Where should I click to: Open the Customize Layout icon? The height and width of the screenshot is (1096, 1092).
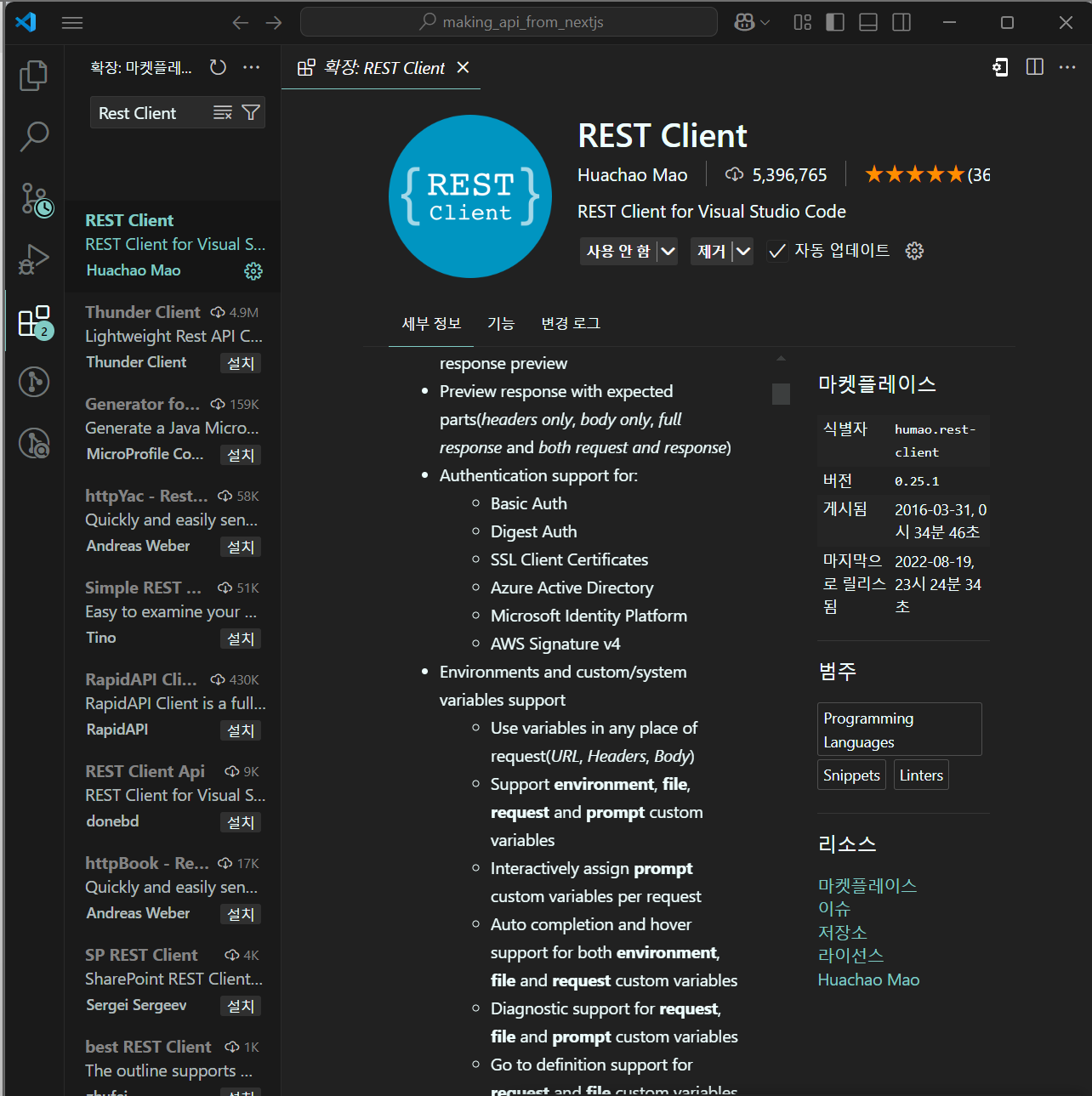[x=802, y=23]
